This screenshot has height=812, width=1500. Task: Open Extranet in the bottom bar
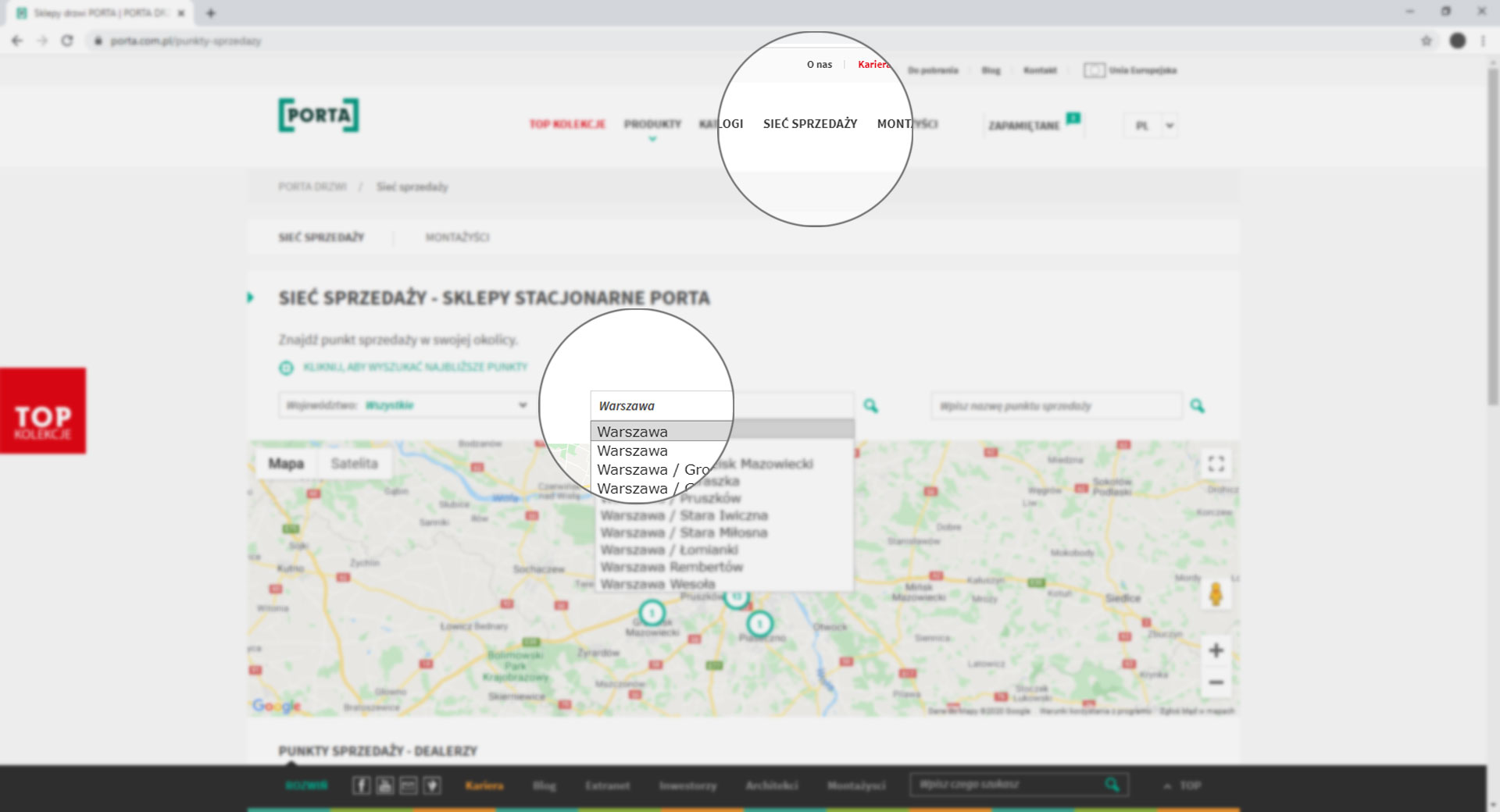608,785
